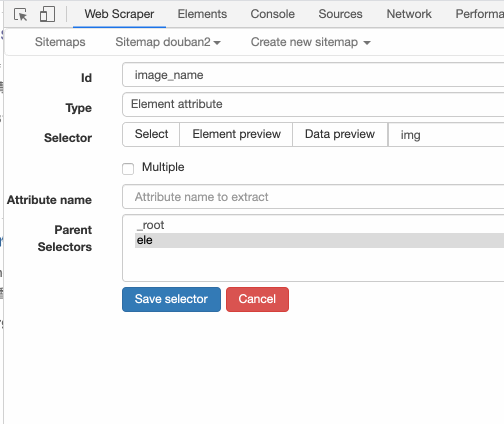Focus the Attribute name input field
This screenshot has height=424, width=504.
point(313,197)
